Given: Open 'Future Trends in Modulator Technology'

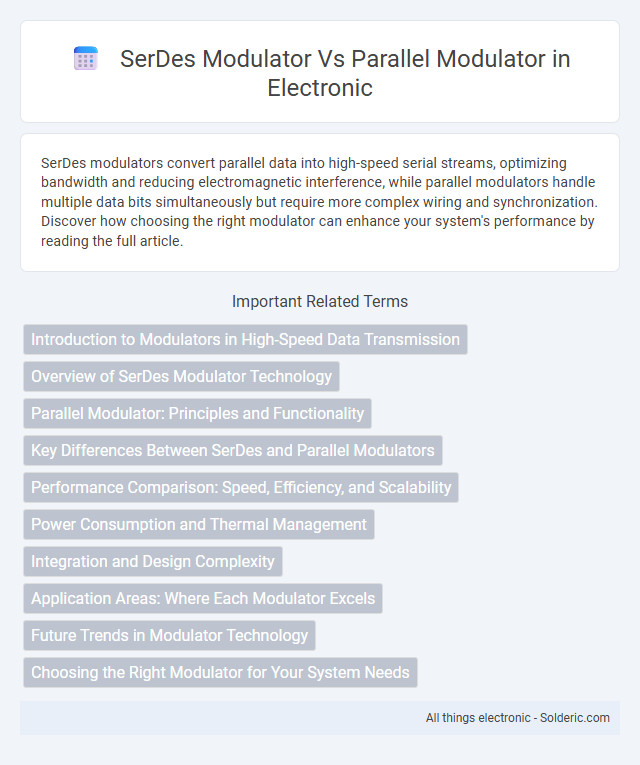Looking at the screenshot, I should [x=169, y=636].
